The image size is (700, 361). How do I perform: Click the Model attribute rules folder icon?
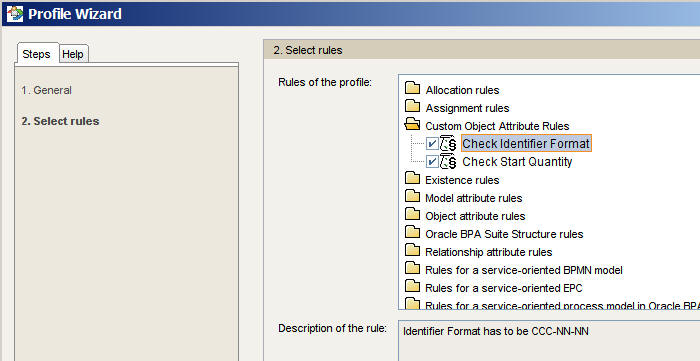(412, 196)
